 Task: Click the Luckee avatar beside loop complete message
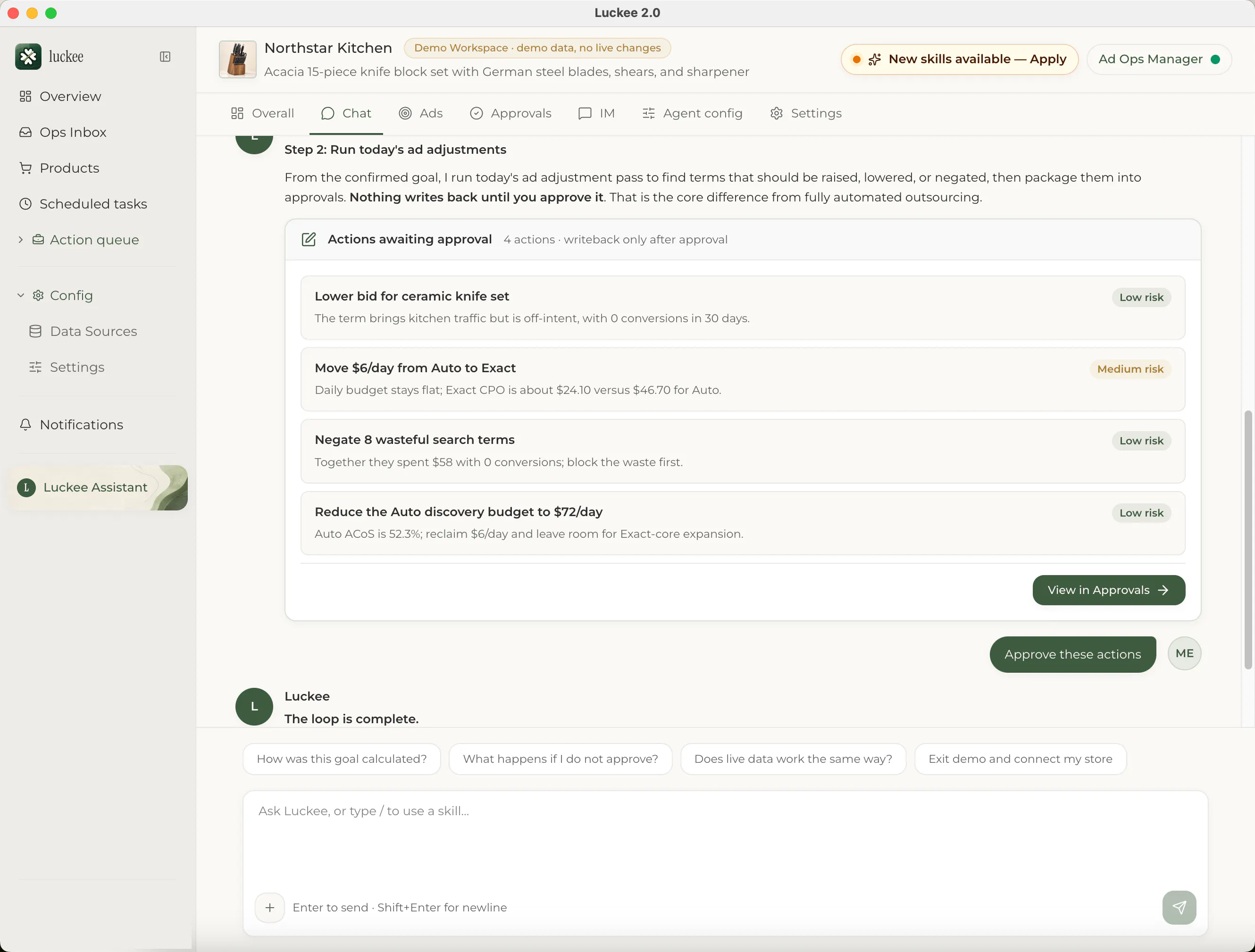pyautogui.click(x=254, y=706)
